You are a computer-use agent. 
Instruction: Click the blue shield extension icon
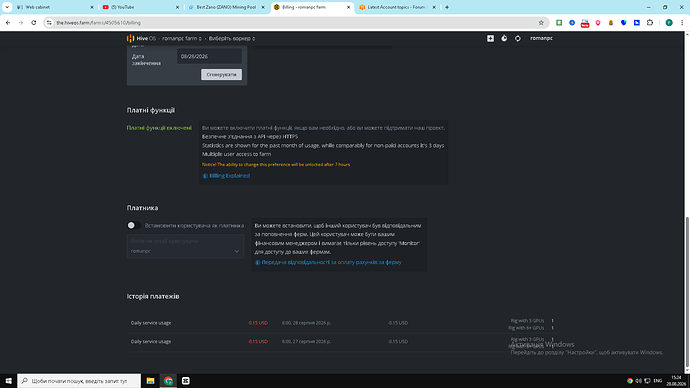coord(624,23)
